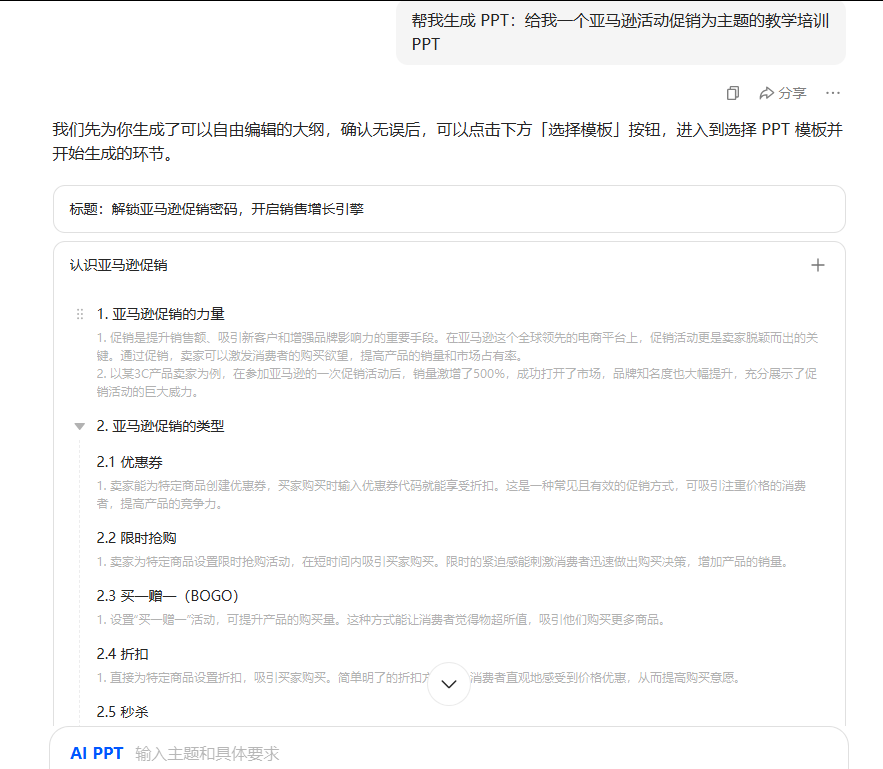Select sub-item 2.3 买一赠一 (BOGO)
Screen dimensions: 883x769
(167, 596)
